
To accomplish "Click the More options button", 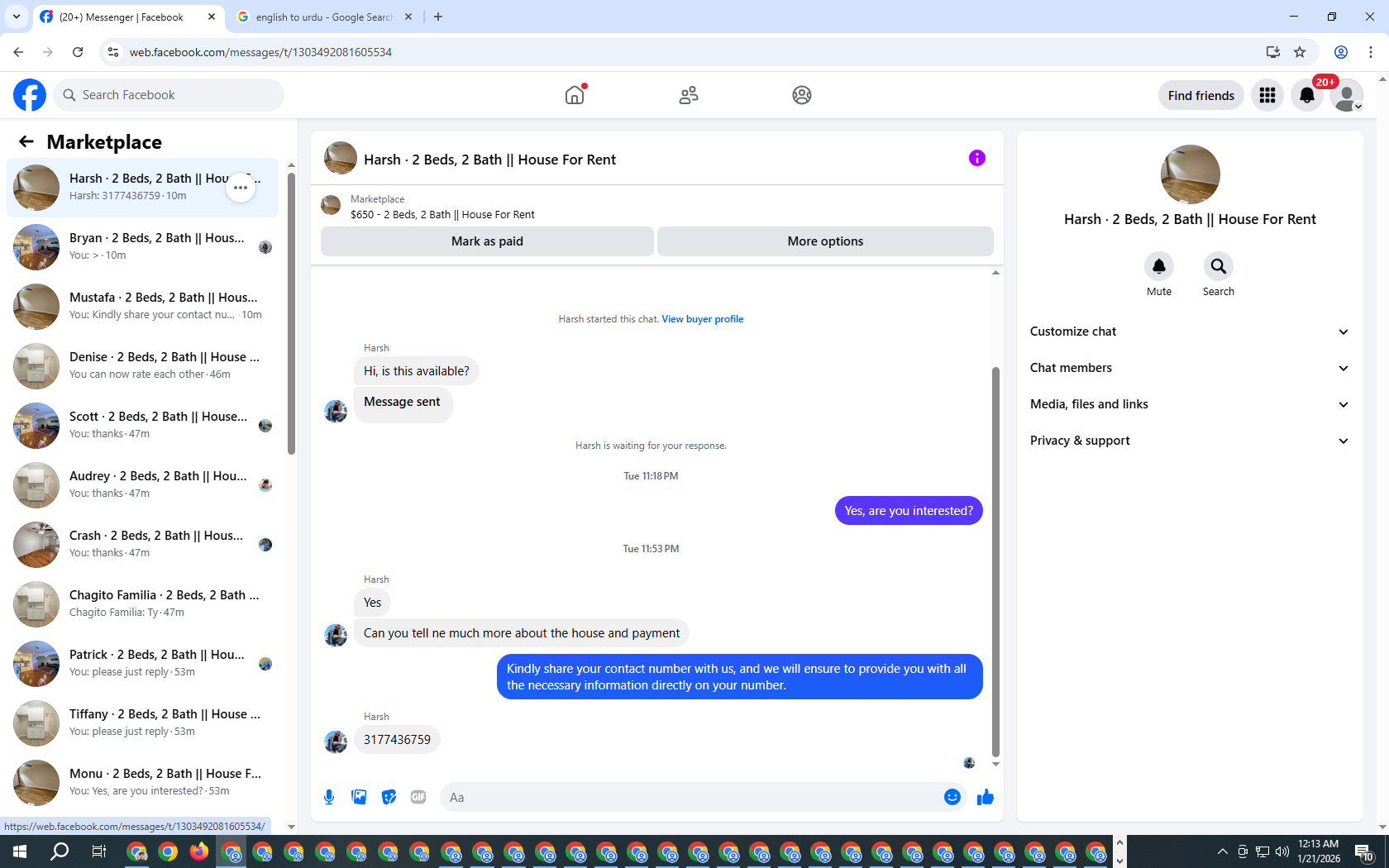I will click(825, 241).
